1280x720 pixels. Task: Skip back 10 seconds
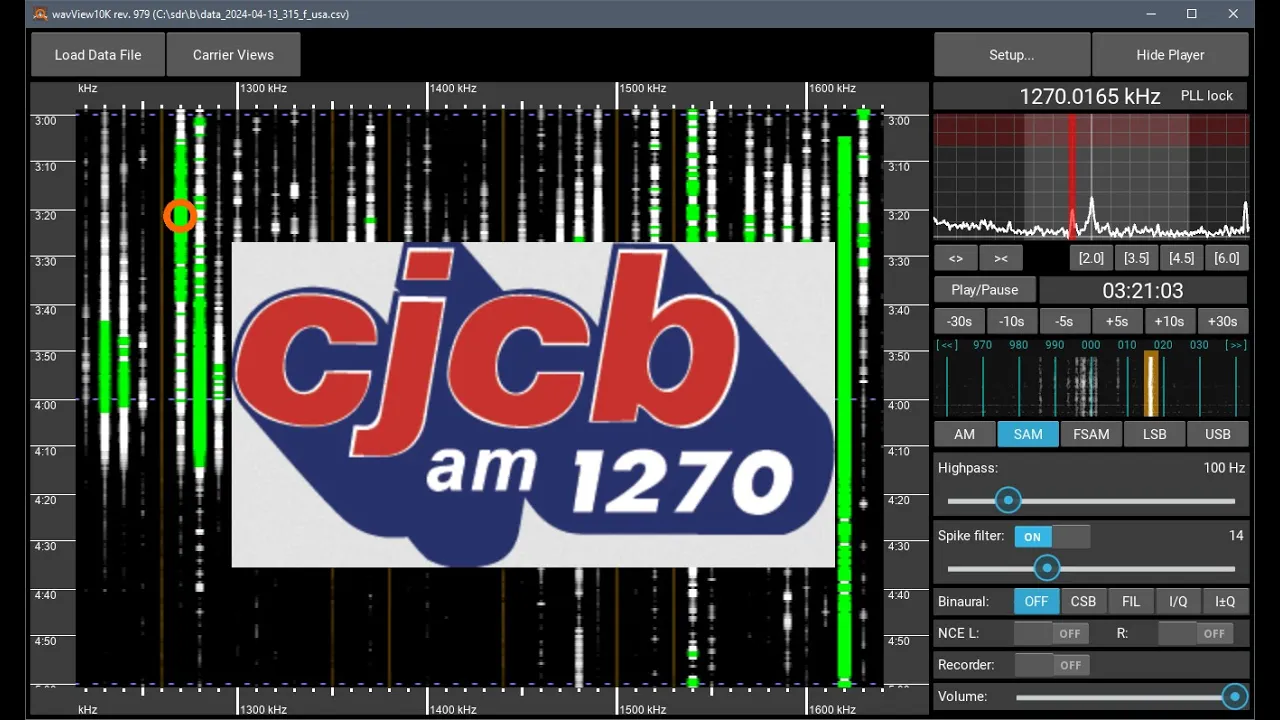click(1012, 321)
